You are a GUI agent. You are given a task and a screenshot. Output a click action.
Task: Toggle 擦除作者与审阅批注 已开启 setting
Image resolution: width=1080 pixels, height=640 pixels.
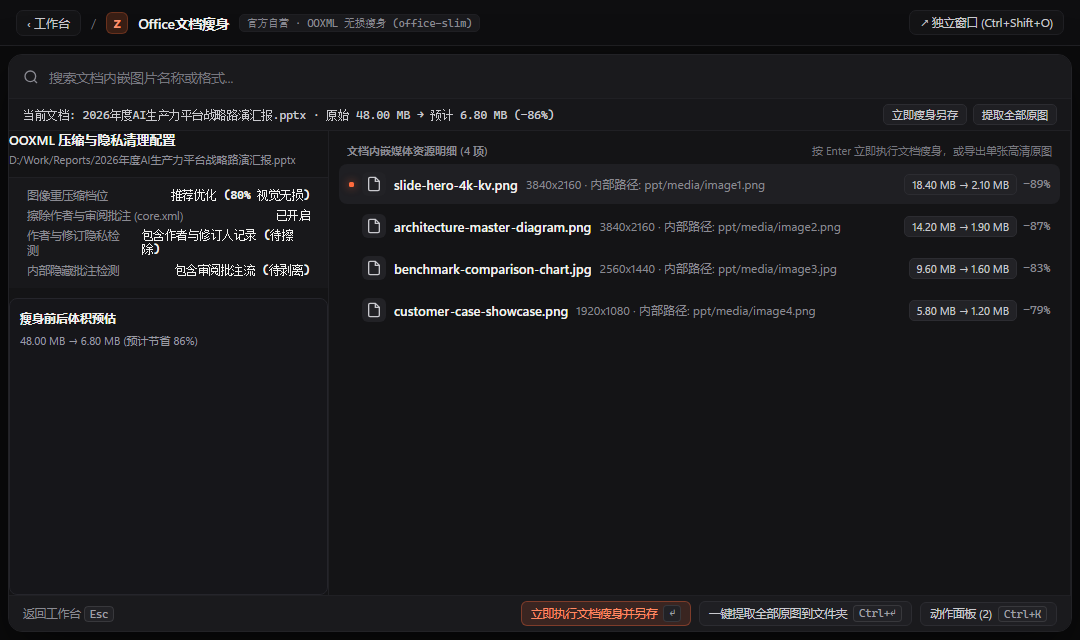pyautogui.click(x=293, y=216)
